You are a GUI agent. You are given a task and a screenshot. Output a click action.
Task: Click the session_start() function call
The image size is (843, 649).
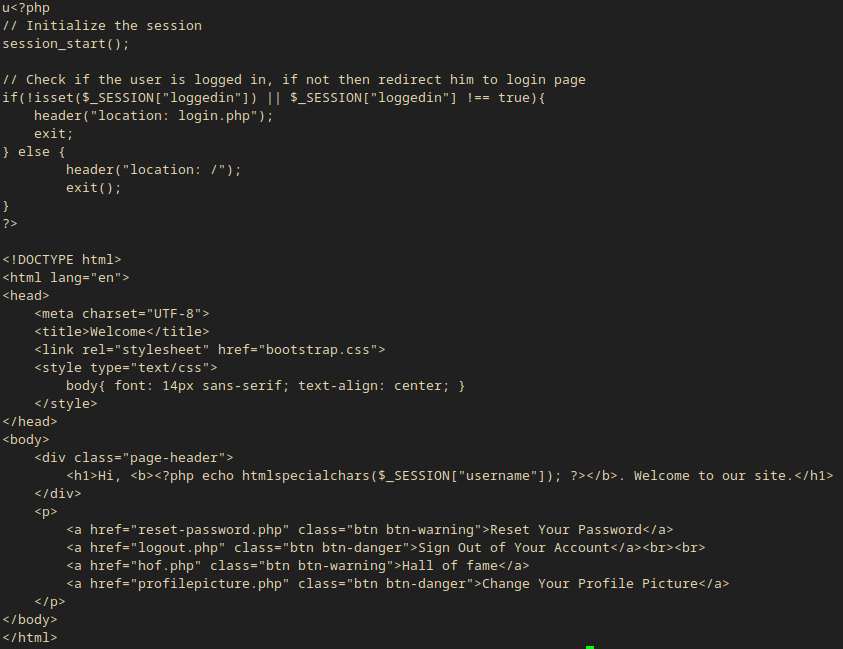[x=66, y=43]
